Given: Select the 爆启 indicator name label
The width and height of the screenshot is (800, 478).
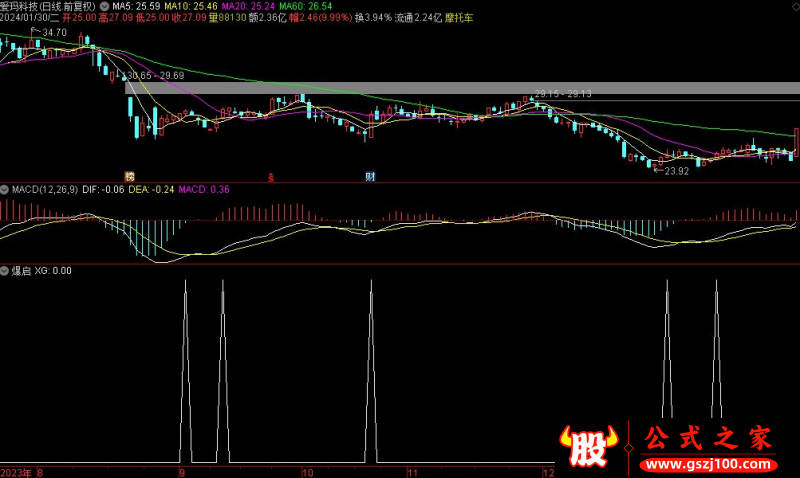Looking at the screenshot, I should pos(21,271).
